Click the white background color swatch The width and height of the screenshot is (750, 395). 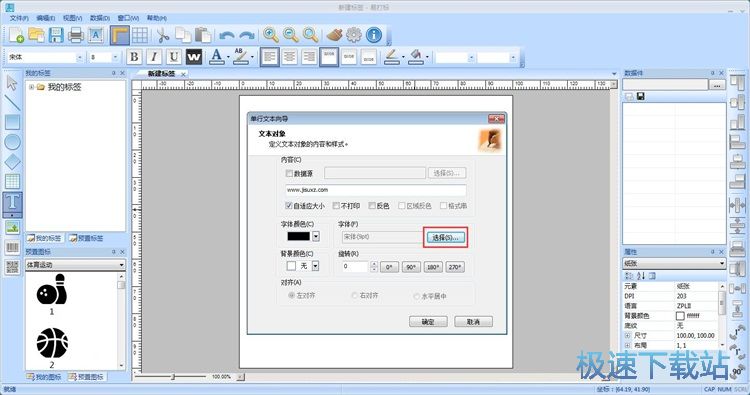[x=291, y=266]
